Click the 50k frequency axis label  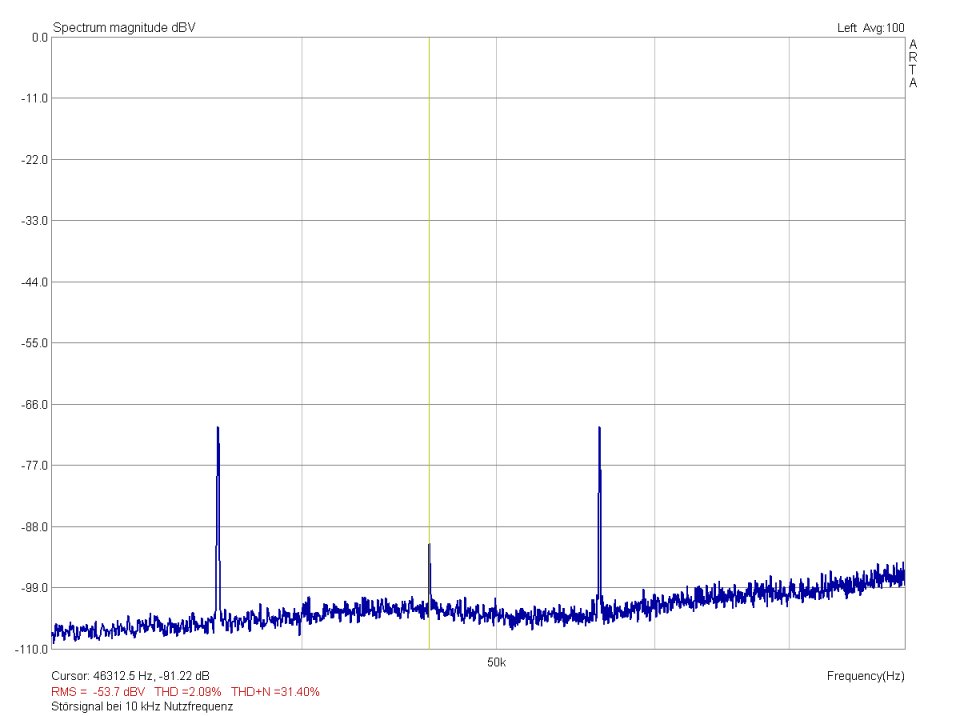click(x=496, y=662)
